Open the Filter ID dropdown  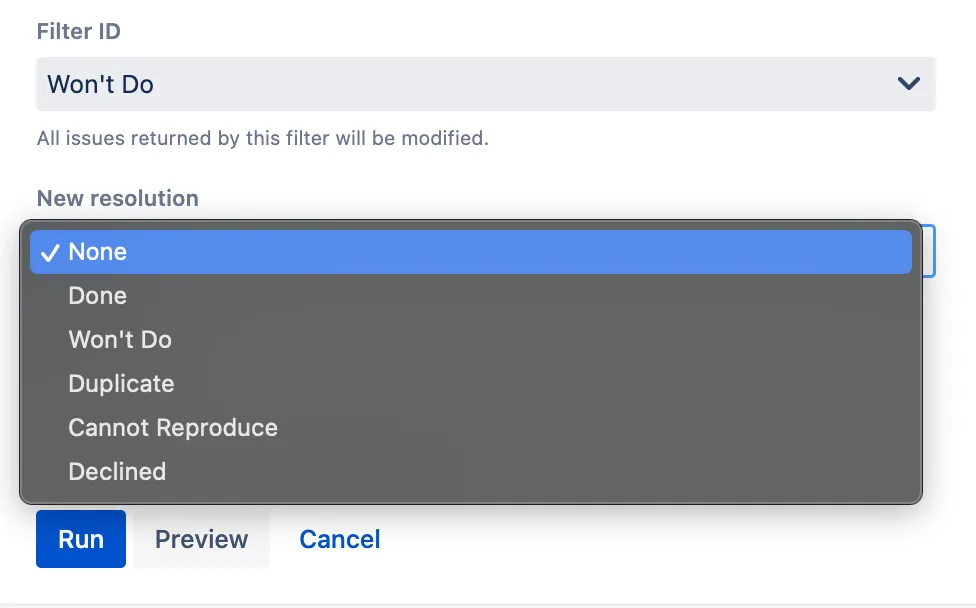486,84
